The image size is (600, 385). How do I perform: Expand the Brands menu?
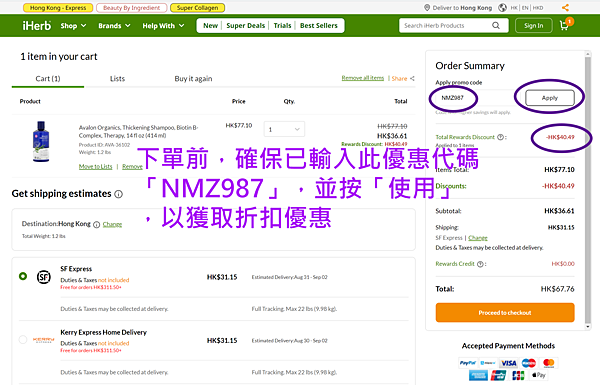point(114,26)
